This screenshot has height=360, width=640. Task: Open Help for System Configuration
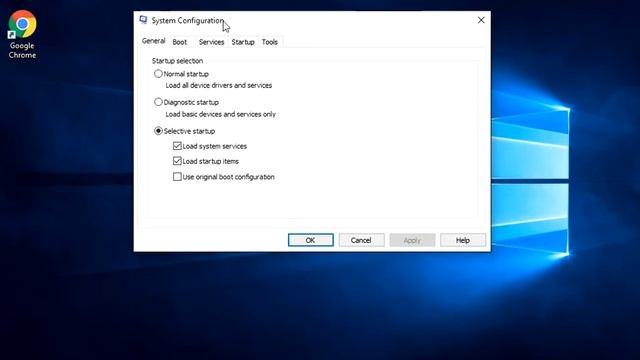pyautogui.click(x=463, y=240)
